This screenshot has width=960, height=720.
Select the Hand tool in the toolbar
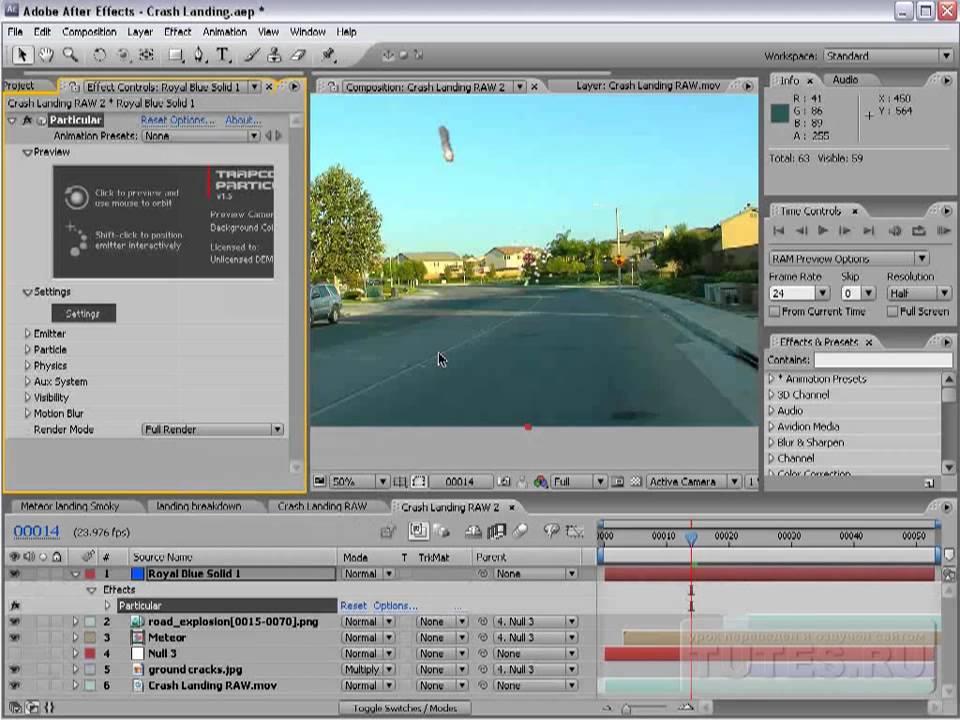(x=46, y=55)
